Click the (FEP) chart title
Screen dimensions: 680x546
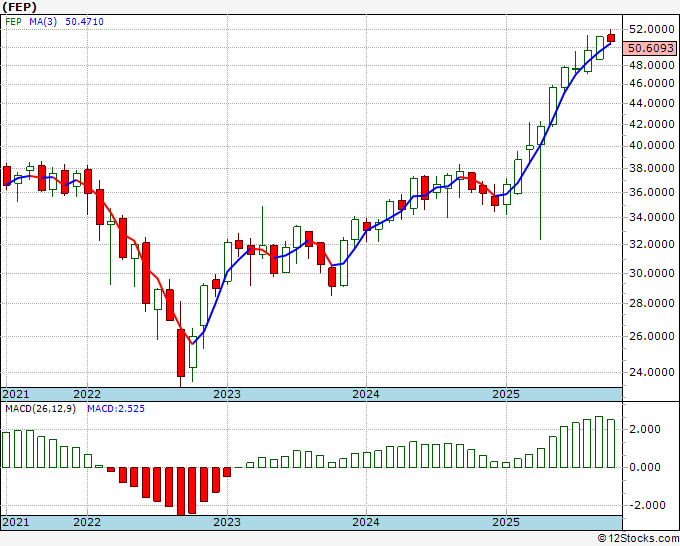coord(20,7)
